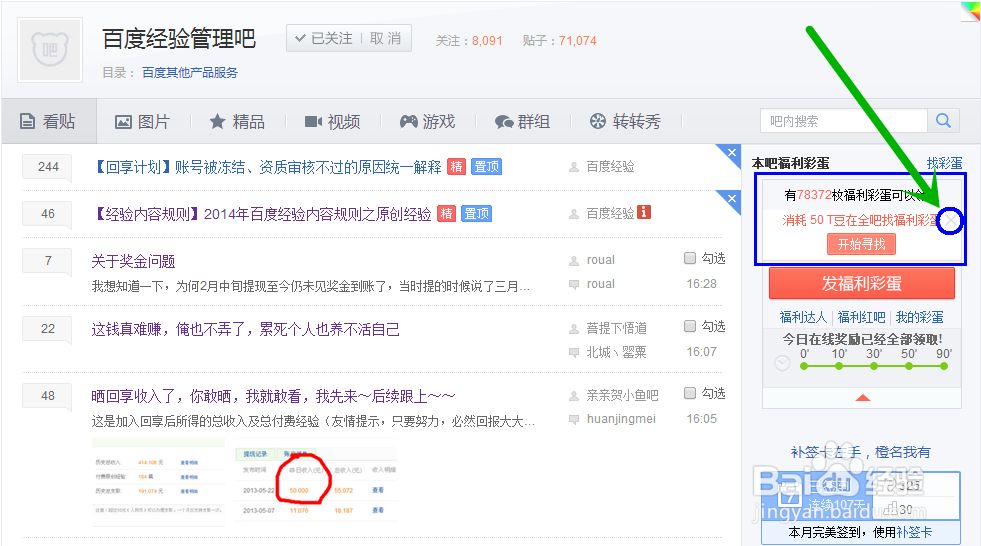Open the 看贴 tab
This screenshot has width=981, height=546.
(48, 121)
